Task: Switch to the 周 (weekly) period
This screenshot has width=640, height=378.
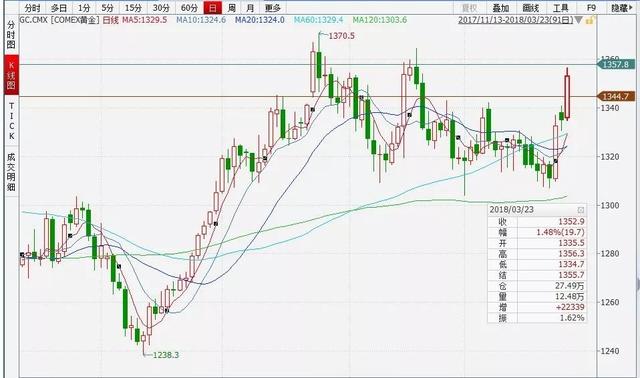Action: tap(231, 8)
